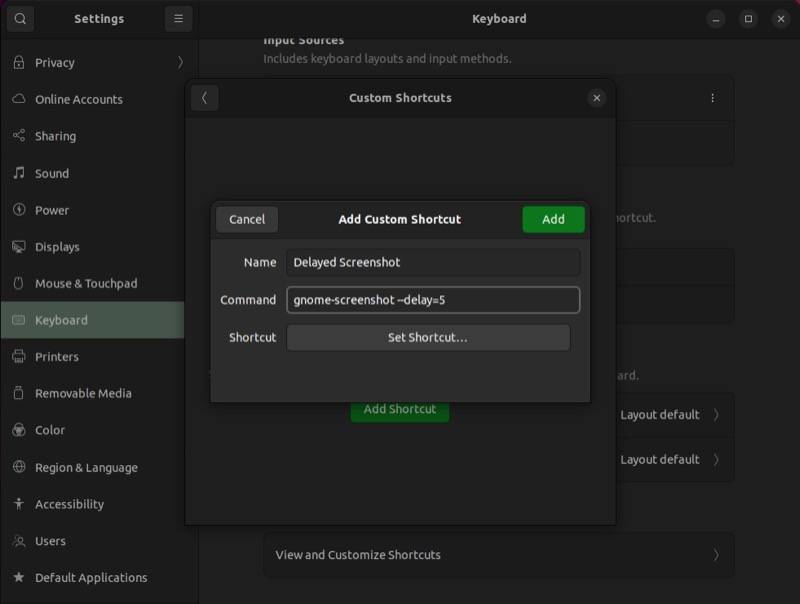Click the search icon in Settings sidebar
This screenshot has height=604, width=800.
(x=20, y=18)
